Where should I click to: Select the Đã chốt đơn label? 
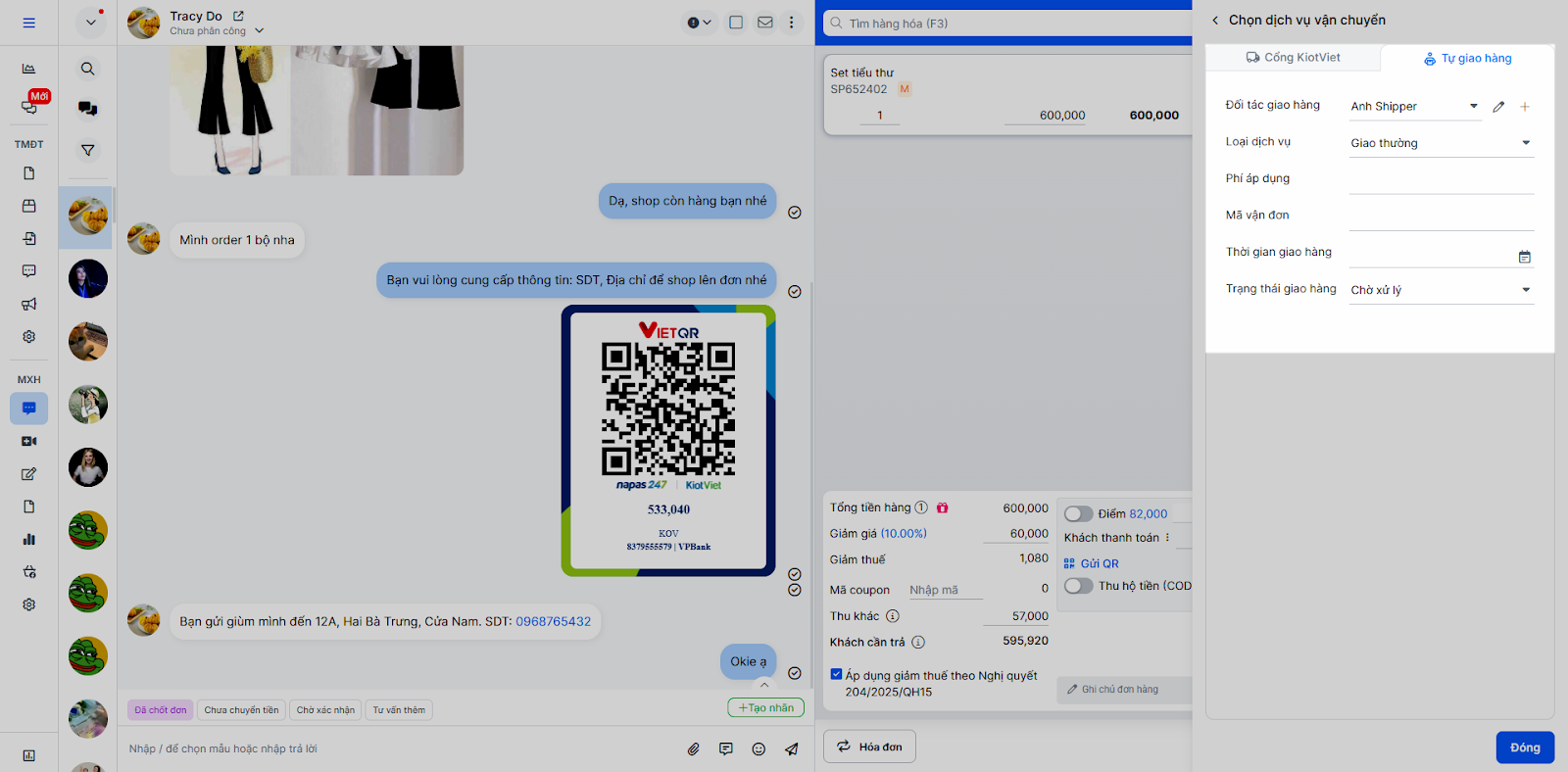tap(161, 710)
